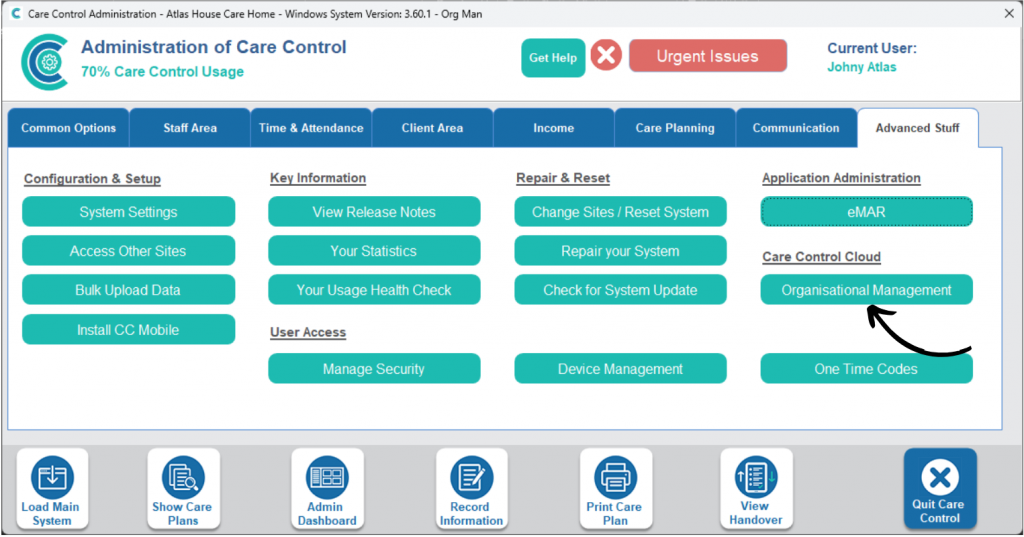This screenshot has width=1024, height=537.
Task: Open Your Statistics
Action: tap(374, 251)
